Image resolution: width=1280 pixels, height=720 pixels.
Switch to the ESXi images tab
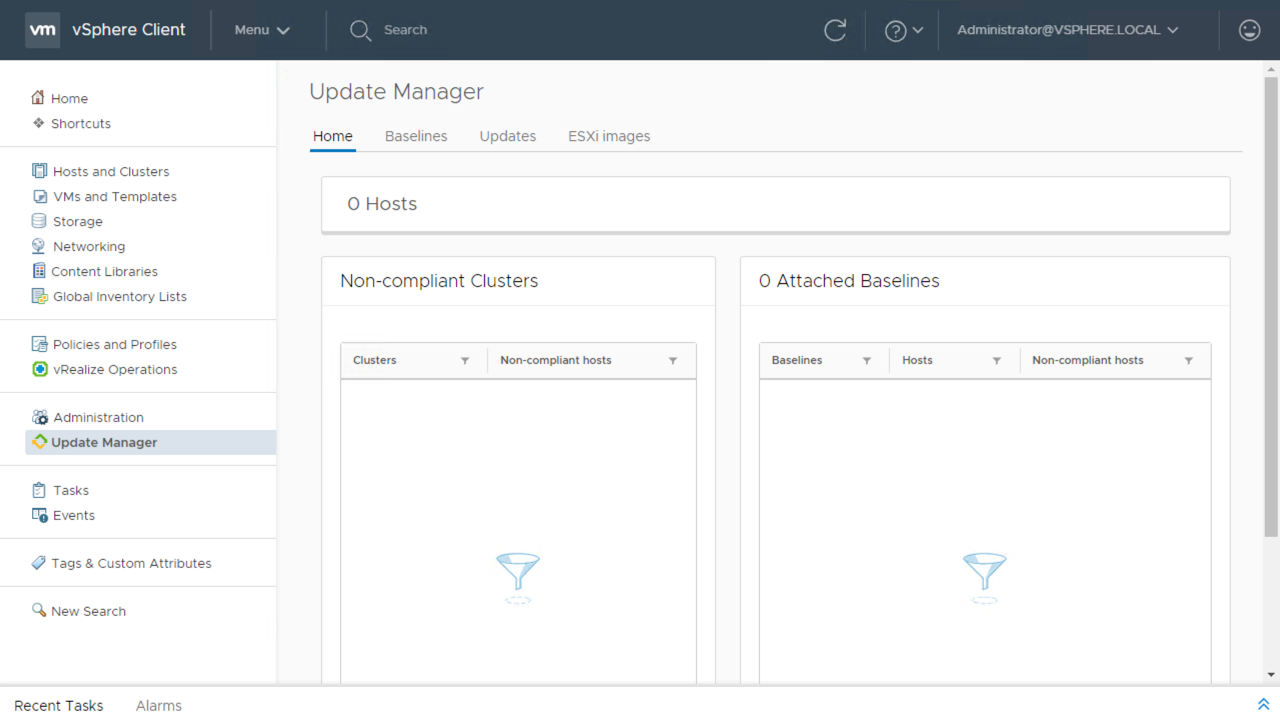(609, 136)
